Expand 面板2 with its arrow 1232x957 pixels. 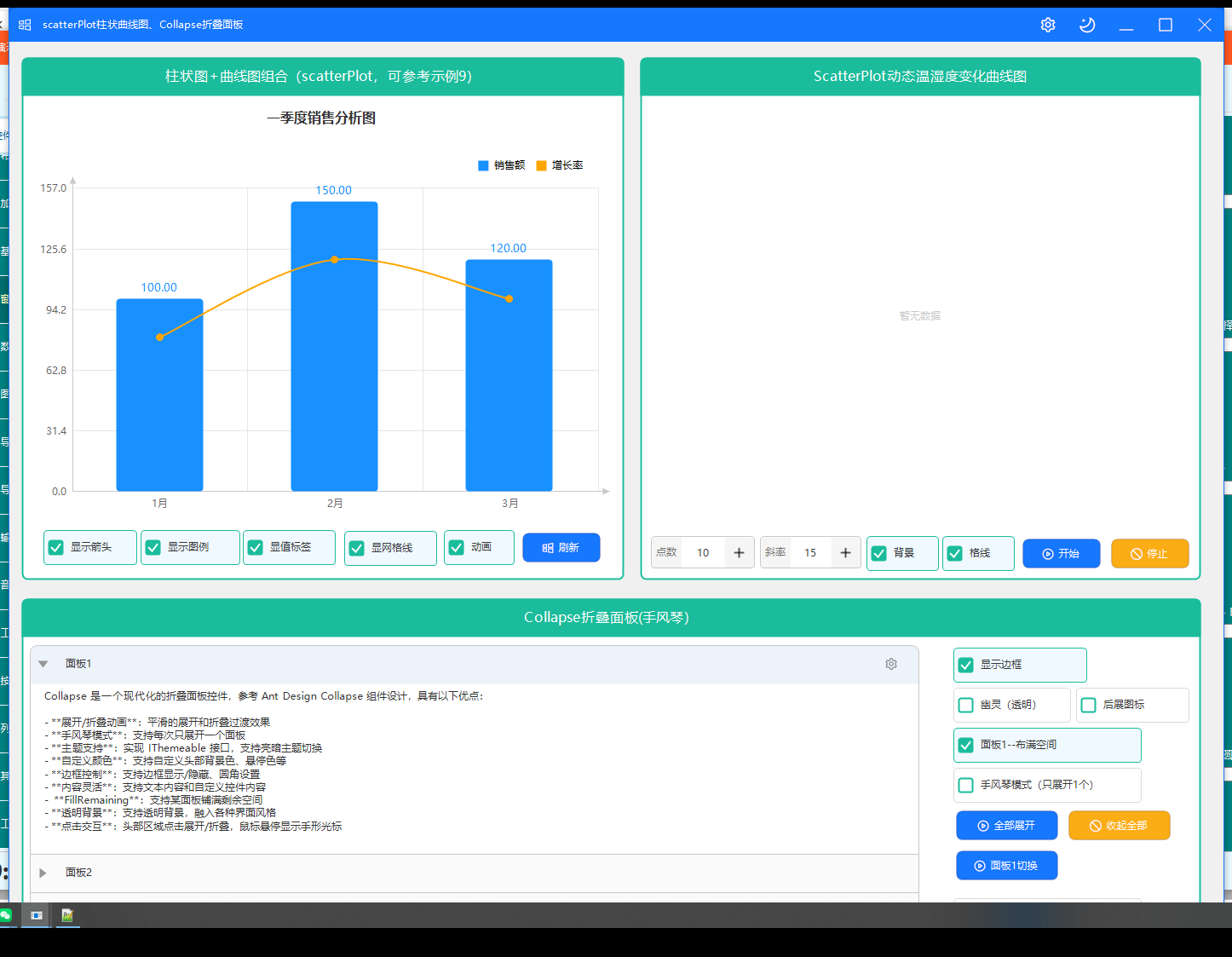(43, 873)
